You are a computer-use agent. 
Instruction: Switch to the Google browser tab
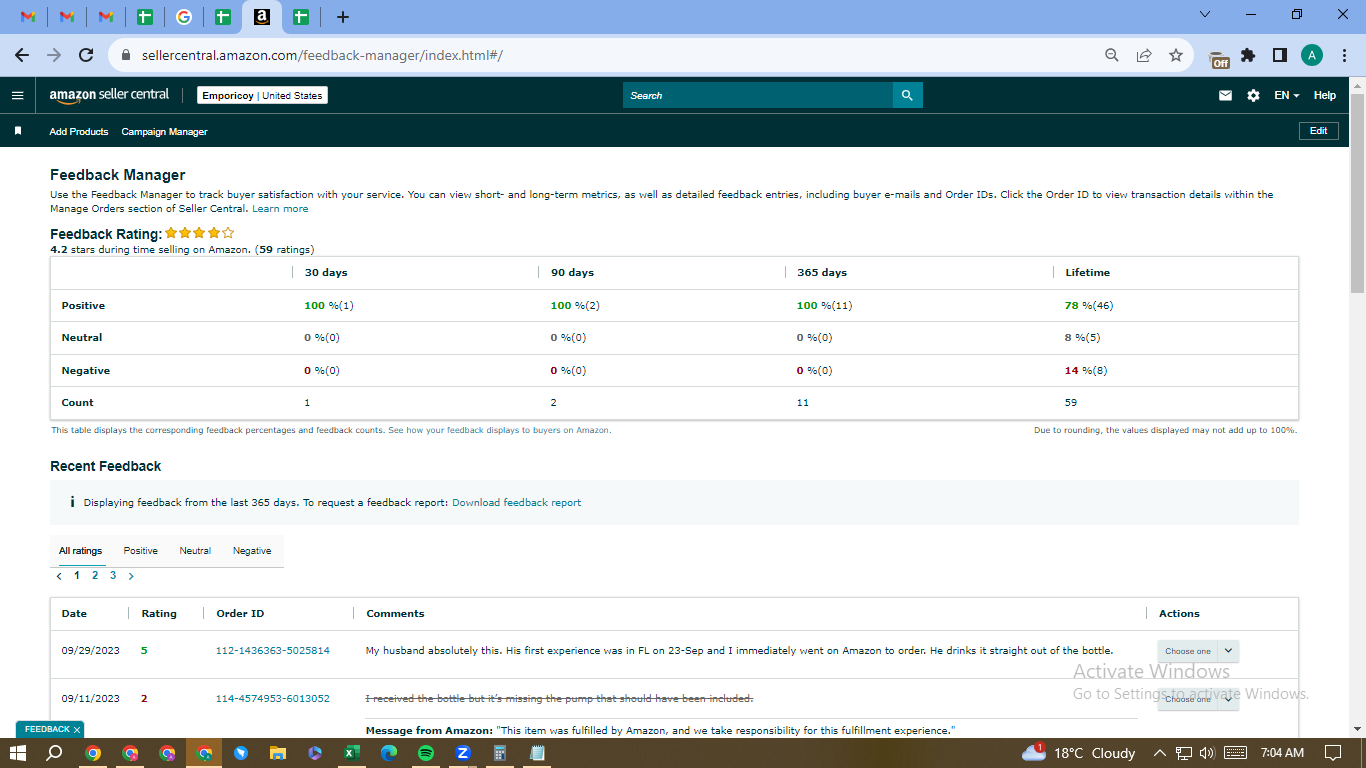[183, 17]
